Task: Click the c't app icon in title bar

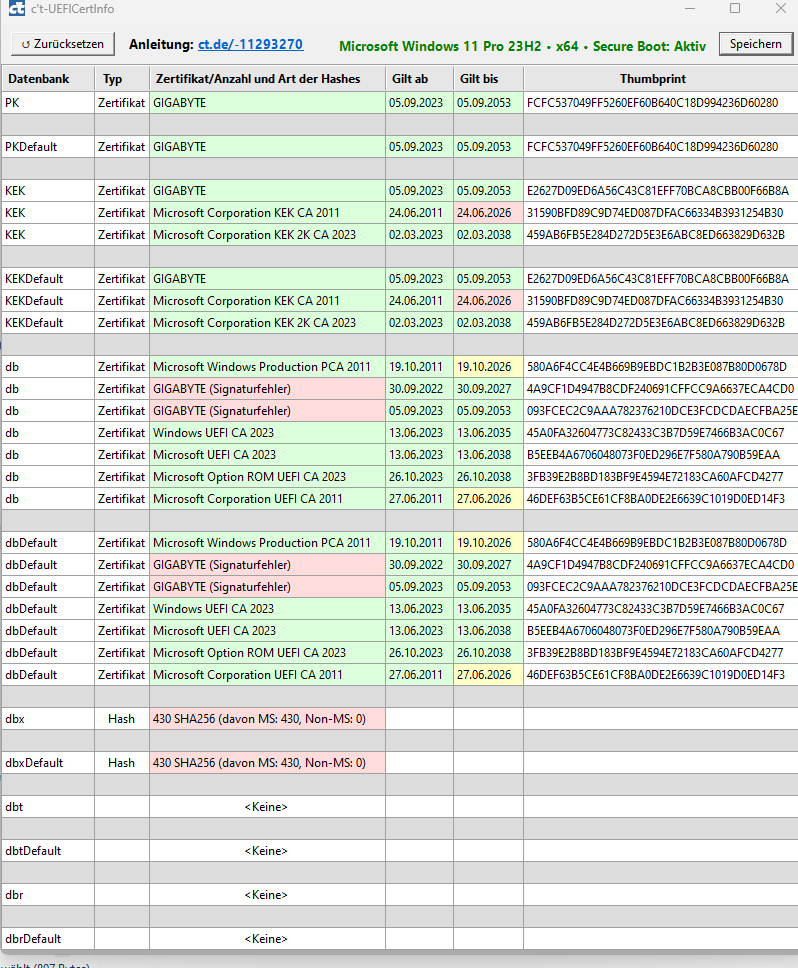Action: point(17,9)
